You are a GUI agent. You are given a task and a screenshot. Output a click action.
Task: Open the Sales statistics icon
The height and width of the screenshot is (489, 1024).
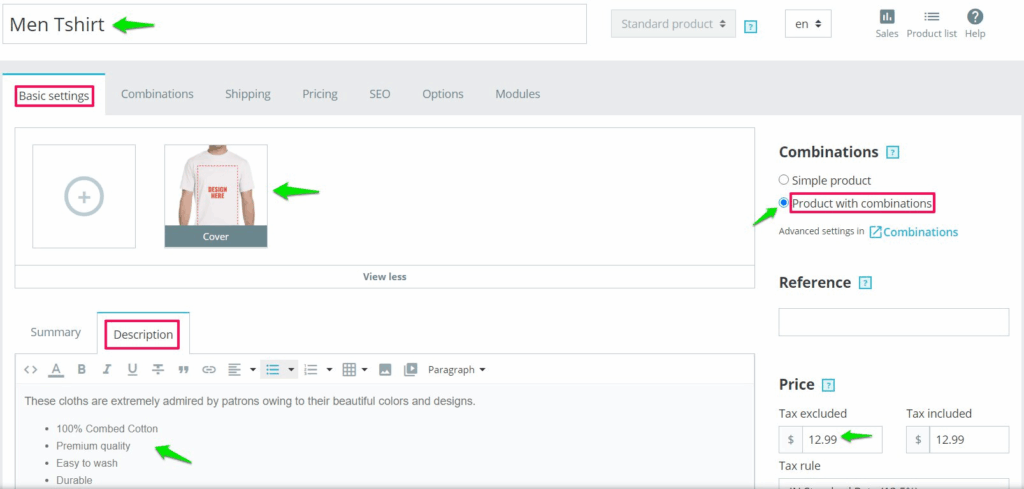tap(886, 23)
